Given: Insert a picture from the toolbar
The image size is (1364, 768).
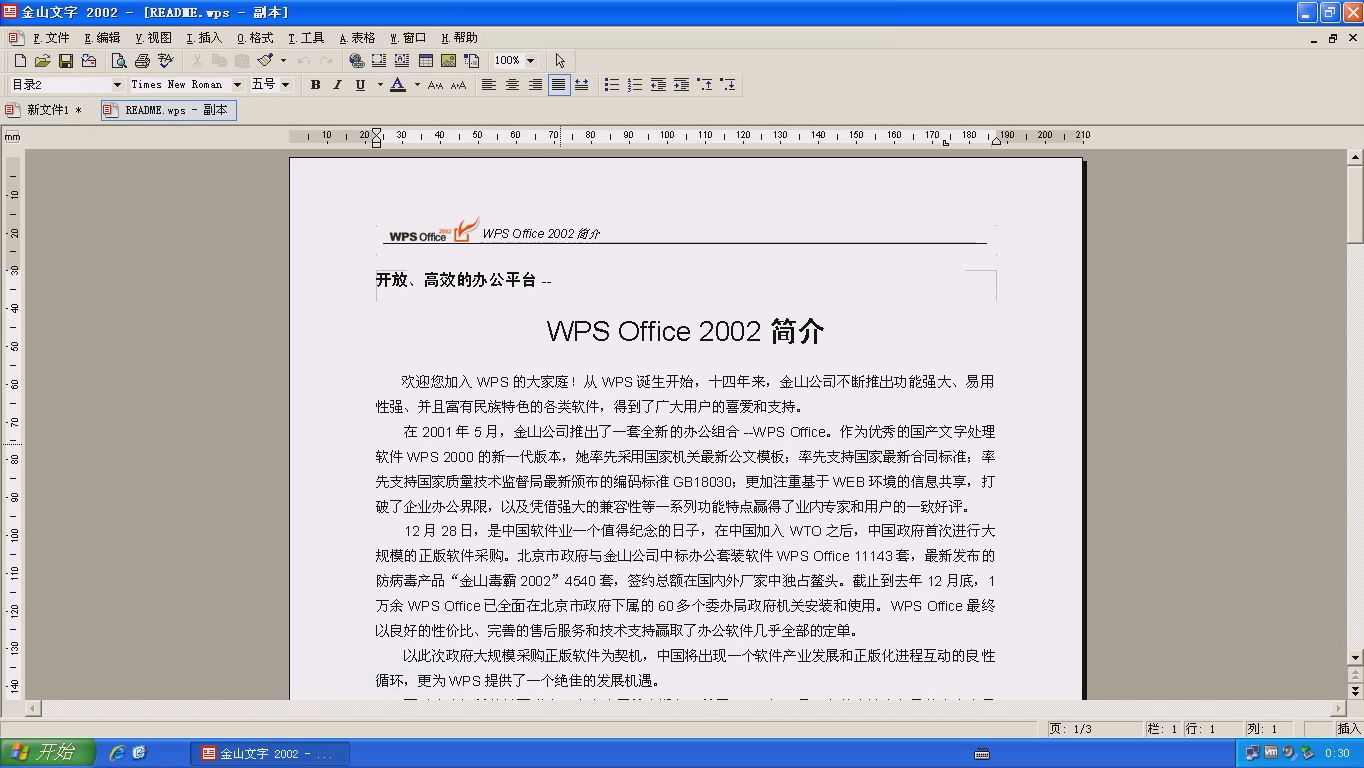Looking at the screenshot, I should tap(448, 61).
